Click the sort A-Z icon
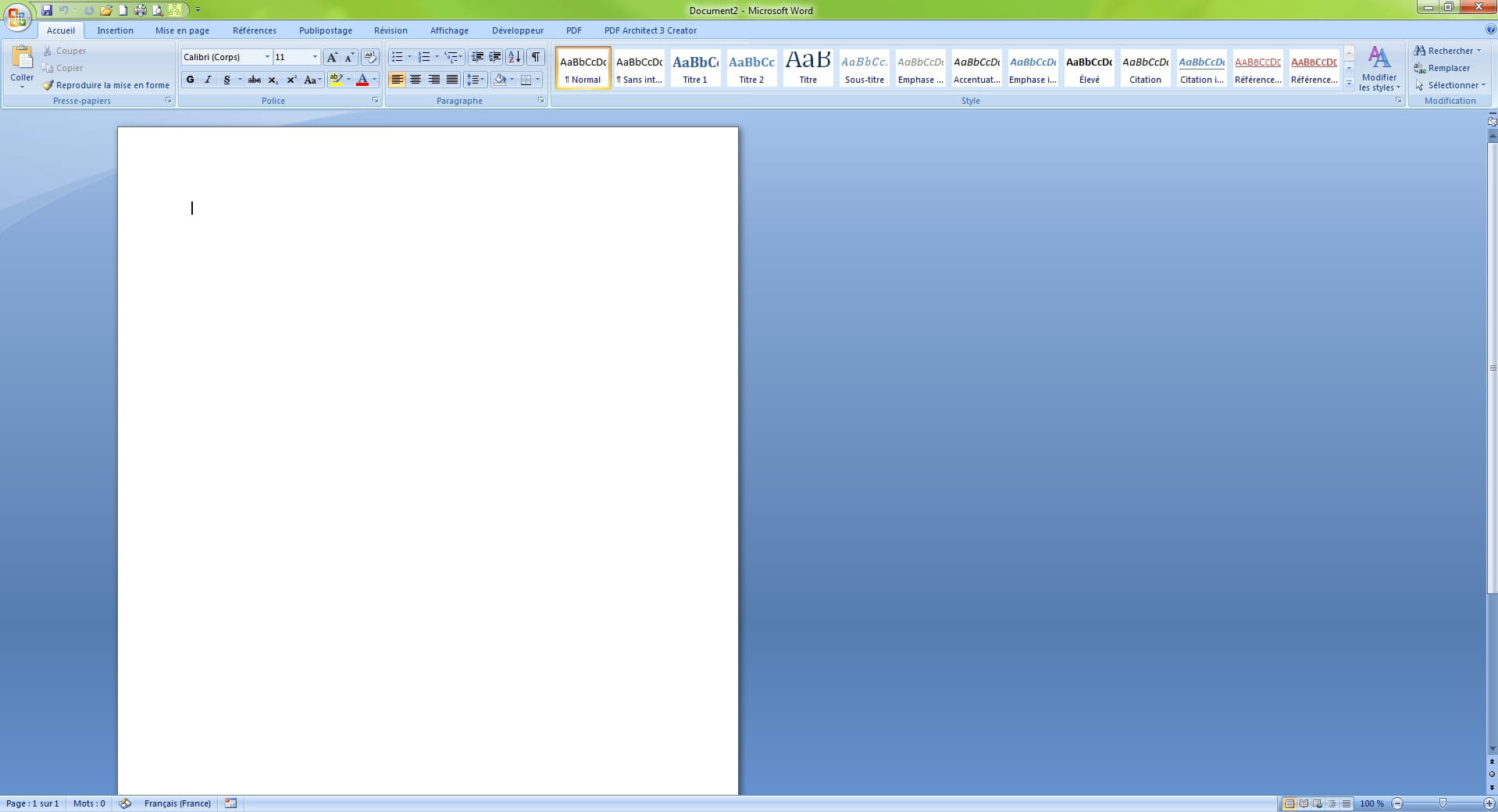 point(514,57)
